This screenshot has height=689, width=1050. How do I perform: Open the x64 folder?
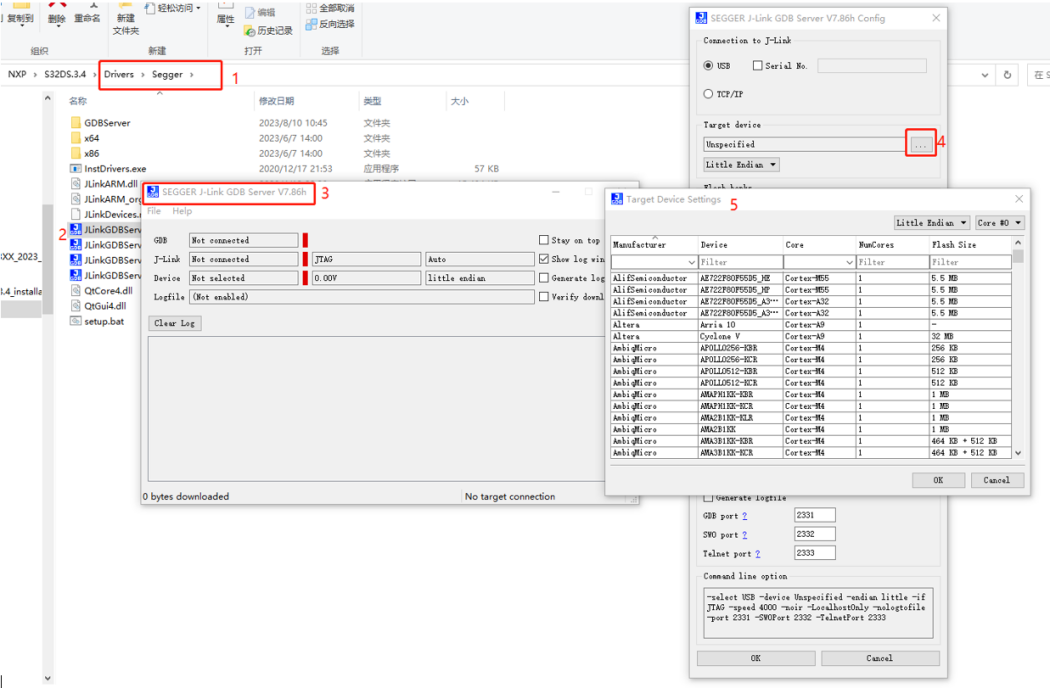[91, 138]
